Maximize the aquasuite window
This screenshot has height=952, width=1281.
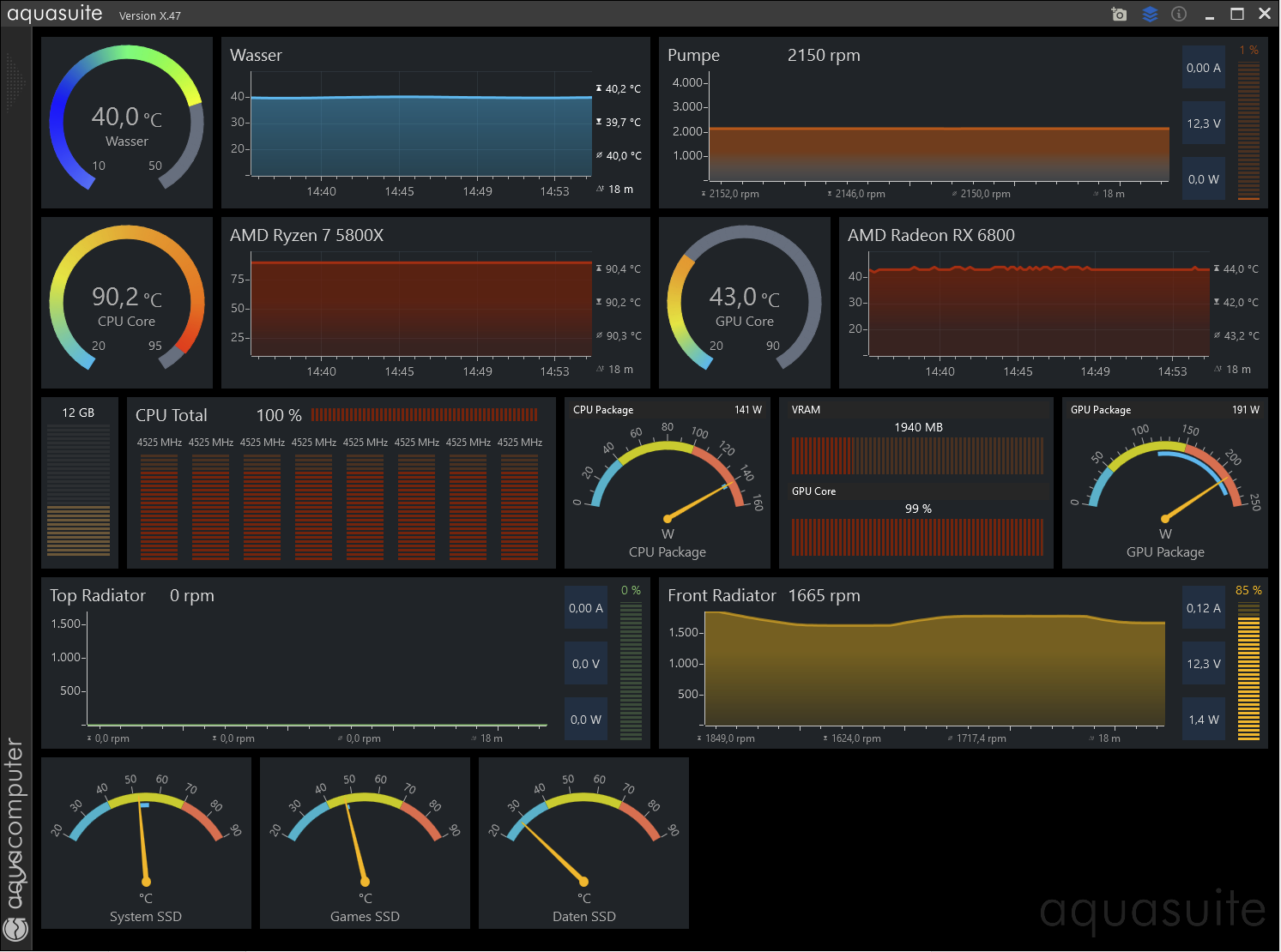point(1237,14)
